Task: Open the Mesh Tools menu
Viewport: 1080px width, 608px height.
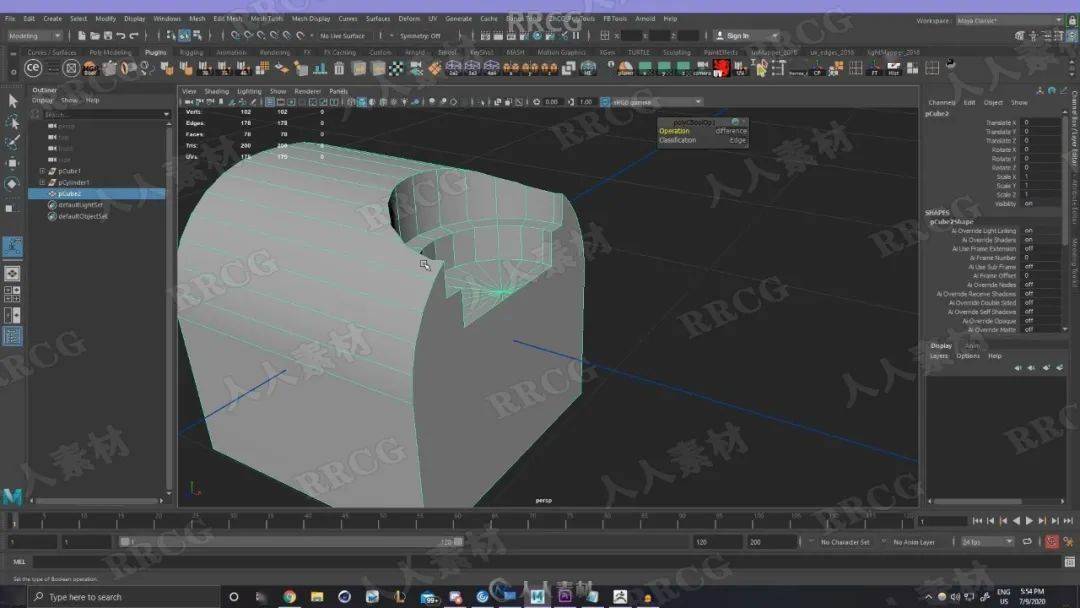Action: (266, 19)
